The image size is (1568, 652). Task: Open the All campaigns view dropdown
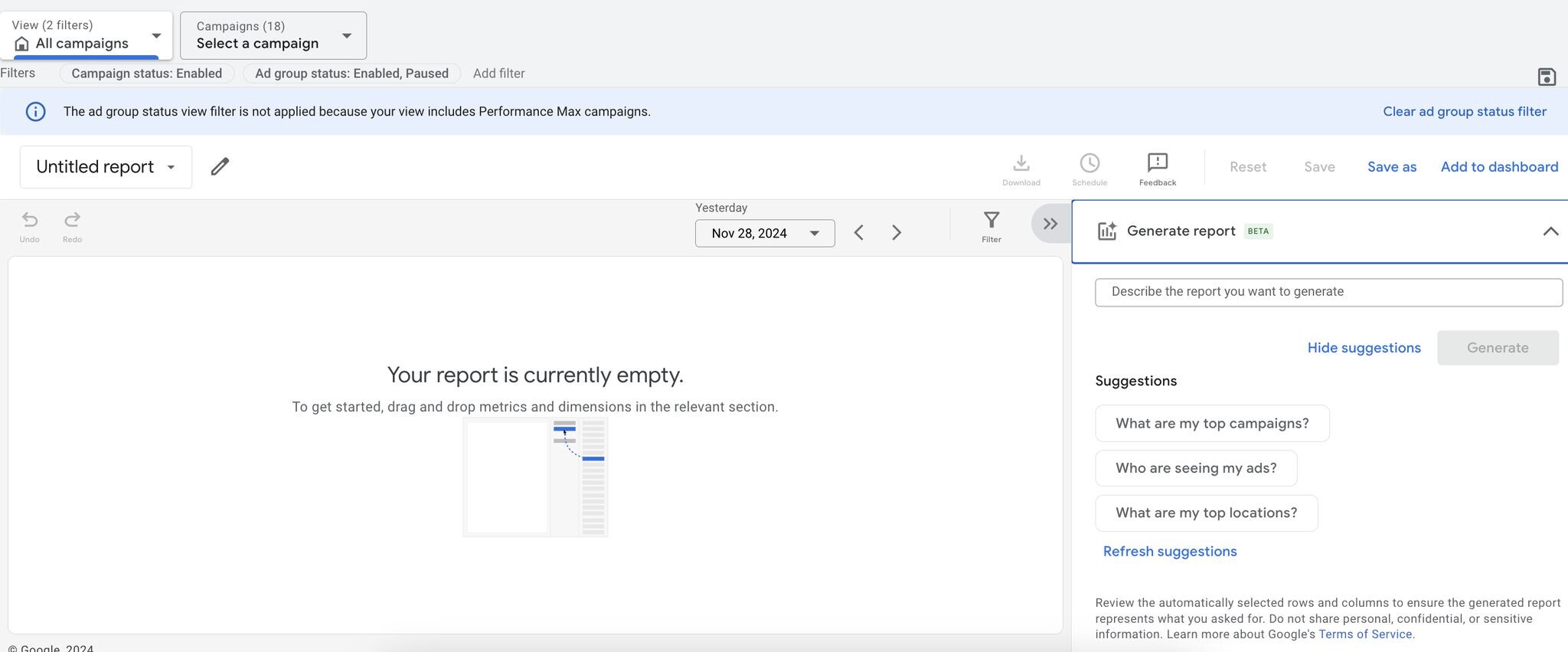[87, 35]
